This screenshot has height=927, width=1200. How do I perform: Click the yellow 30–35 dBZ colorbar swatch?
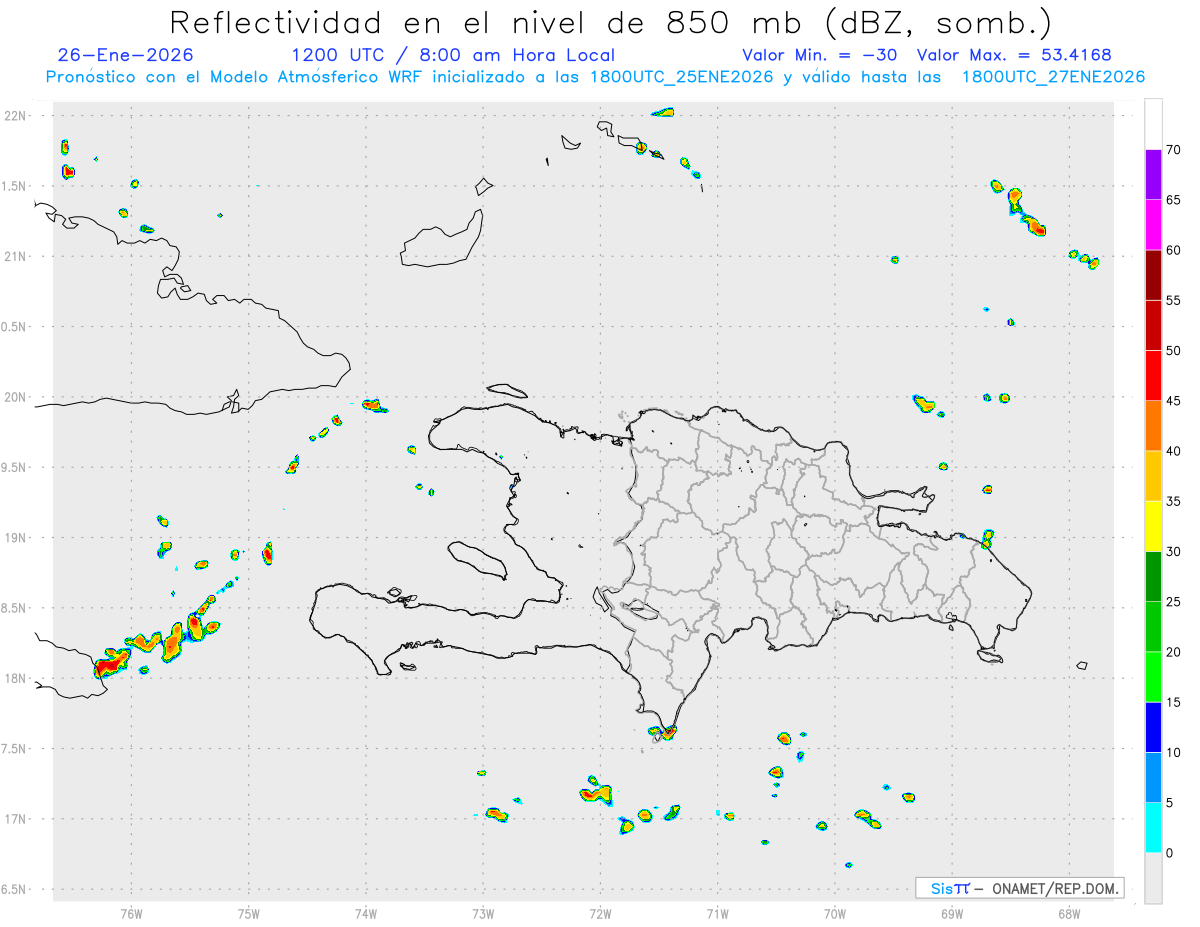(x=1153, y=526)
